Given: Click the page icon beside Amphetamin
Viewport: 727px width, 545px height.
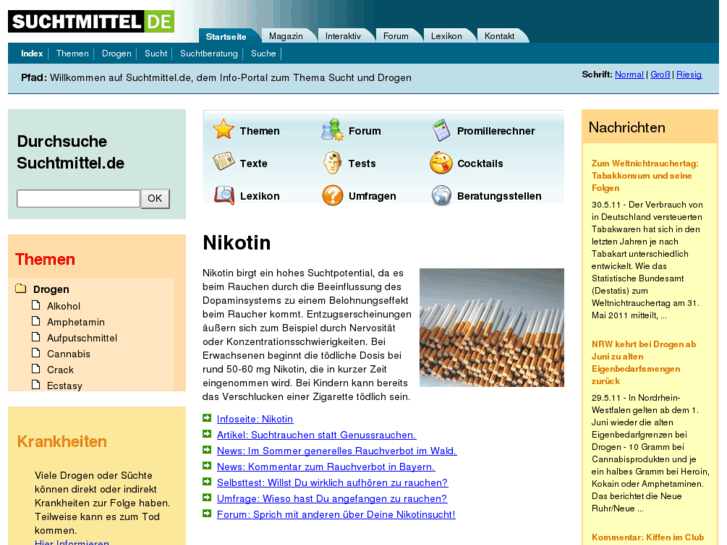Looking at the screenshot, I should point(36,321).
